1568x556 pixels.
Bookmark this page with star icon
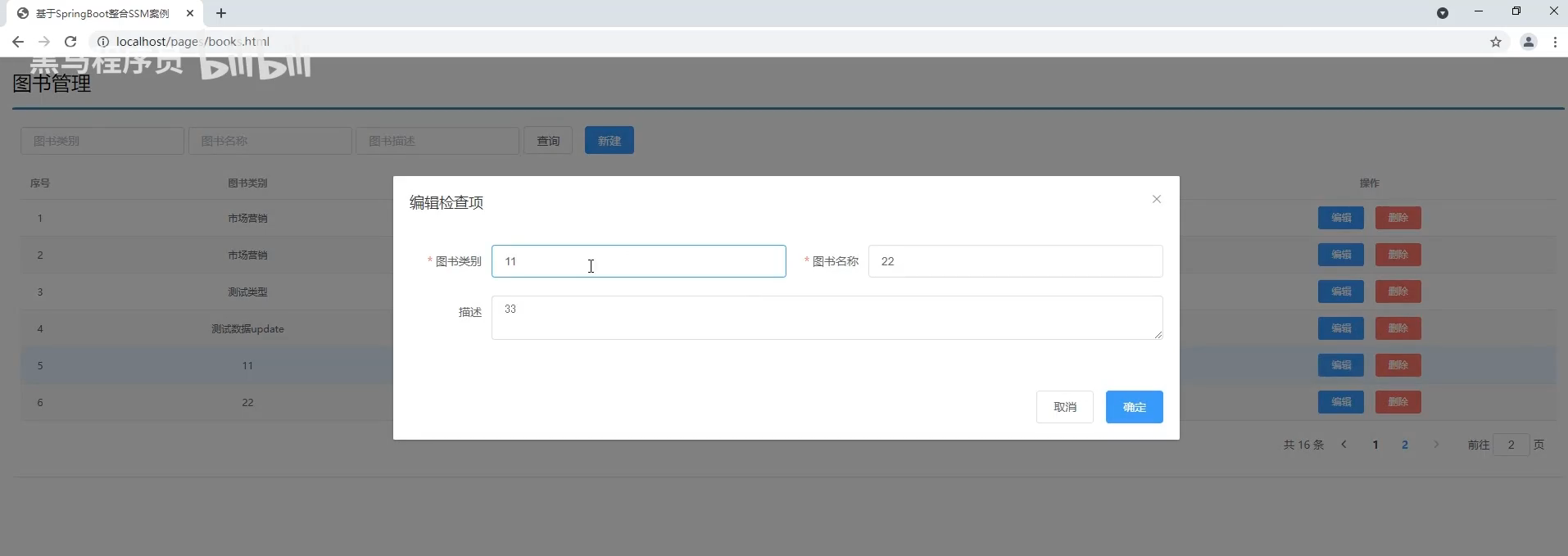(x=1495, y=42)
